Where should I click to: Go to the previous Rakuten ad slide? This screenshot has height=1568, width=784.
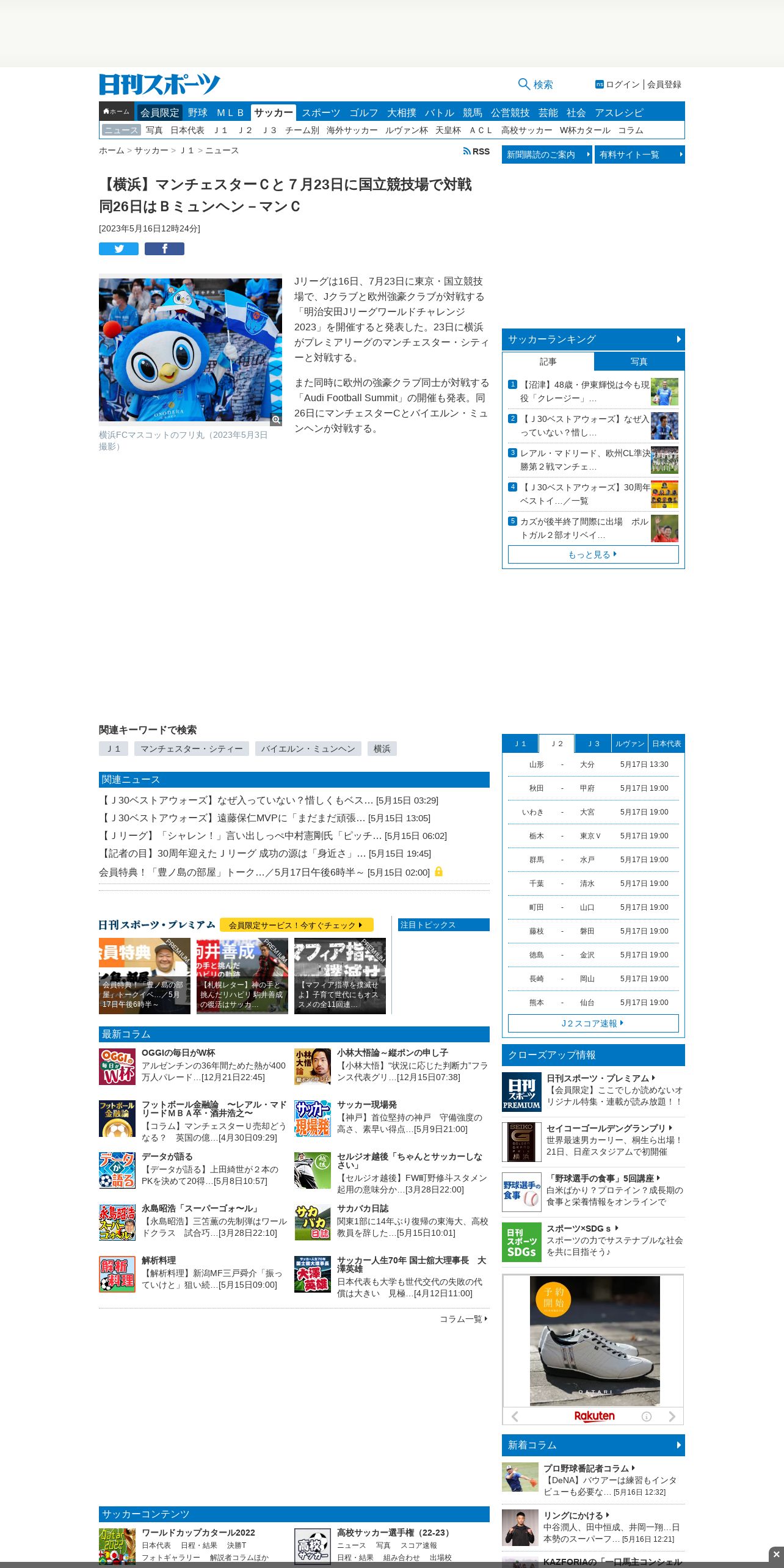(515, 1417)
